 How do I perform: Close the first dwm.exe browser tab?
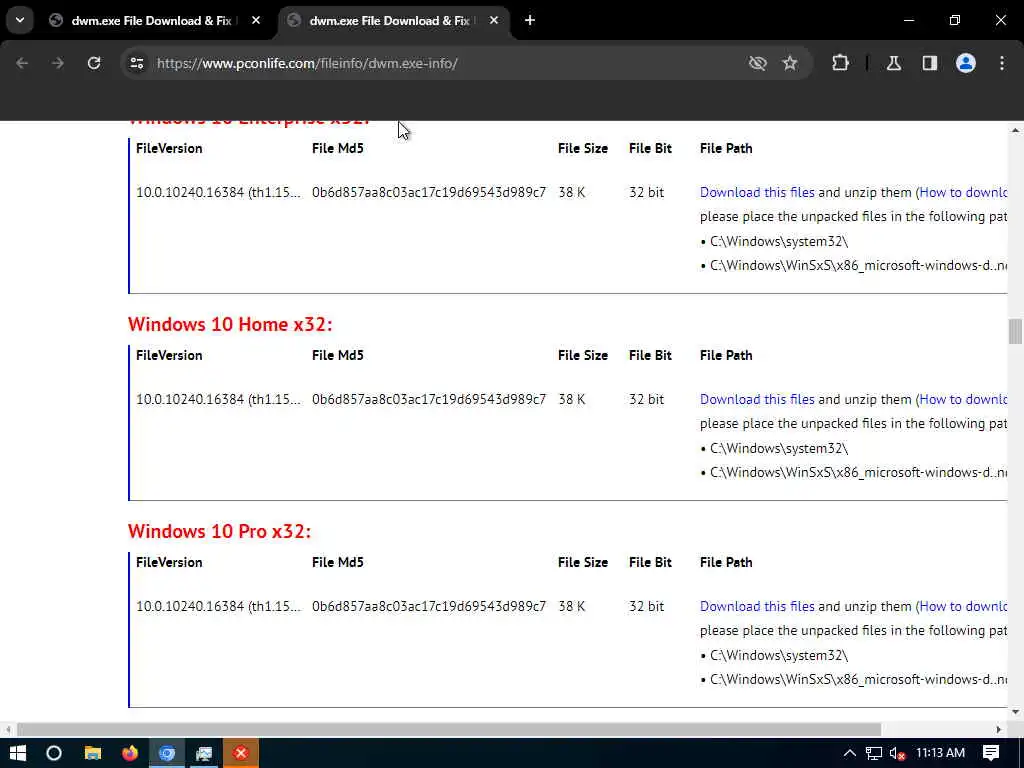click(256, 21)
